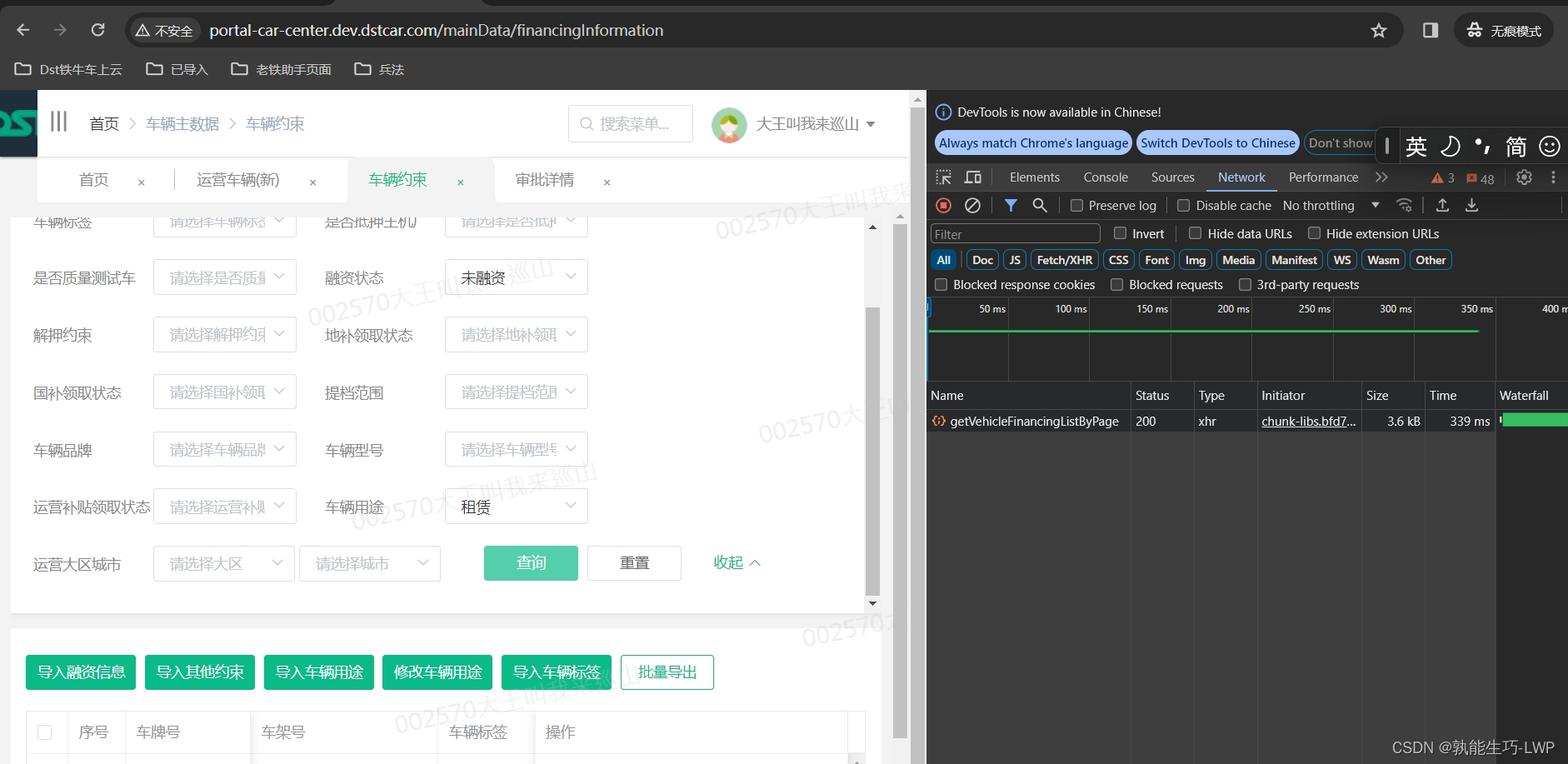Image resolution: width=1568 pixels, height=764 pixels.
Task: Click 导入融资信息 button
Action: 81,672
